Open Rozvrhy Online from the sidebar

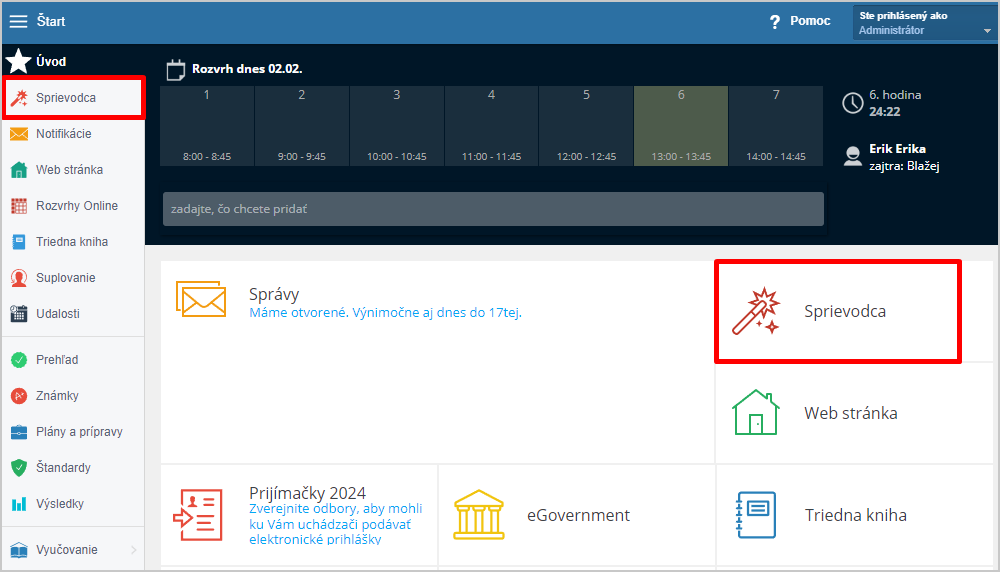pyautogui.click(x=76, y=206)
